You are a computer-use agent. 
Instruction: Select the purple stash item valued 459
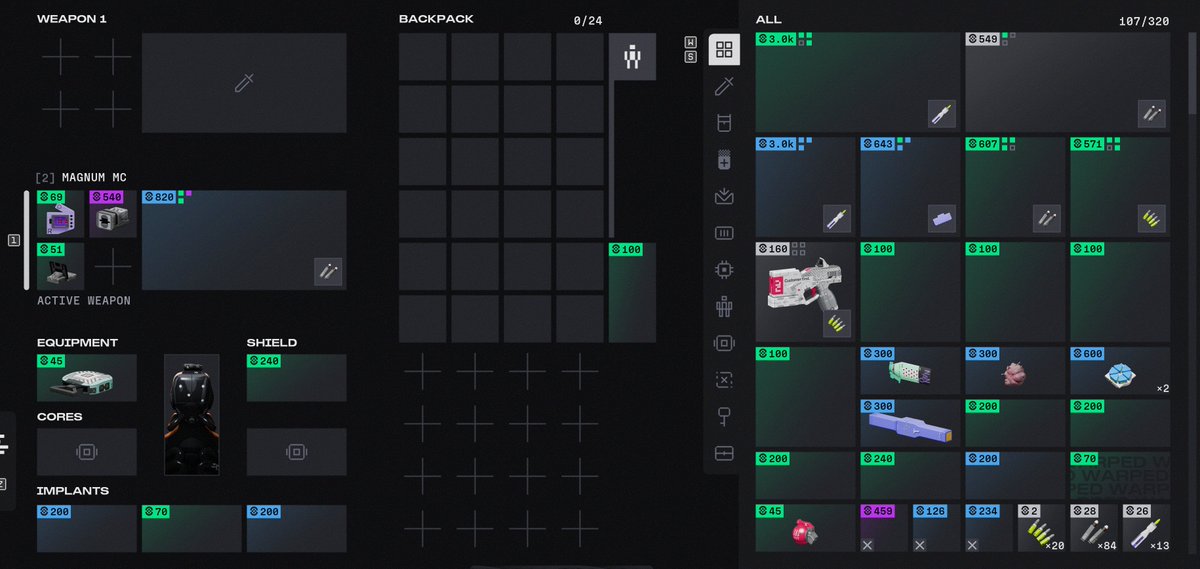pyautogui.click(x=884, y=528)
